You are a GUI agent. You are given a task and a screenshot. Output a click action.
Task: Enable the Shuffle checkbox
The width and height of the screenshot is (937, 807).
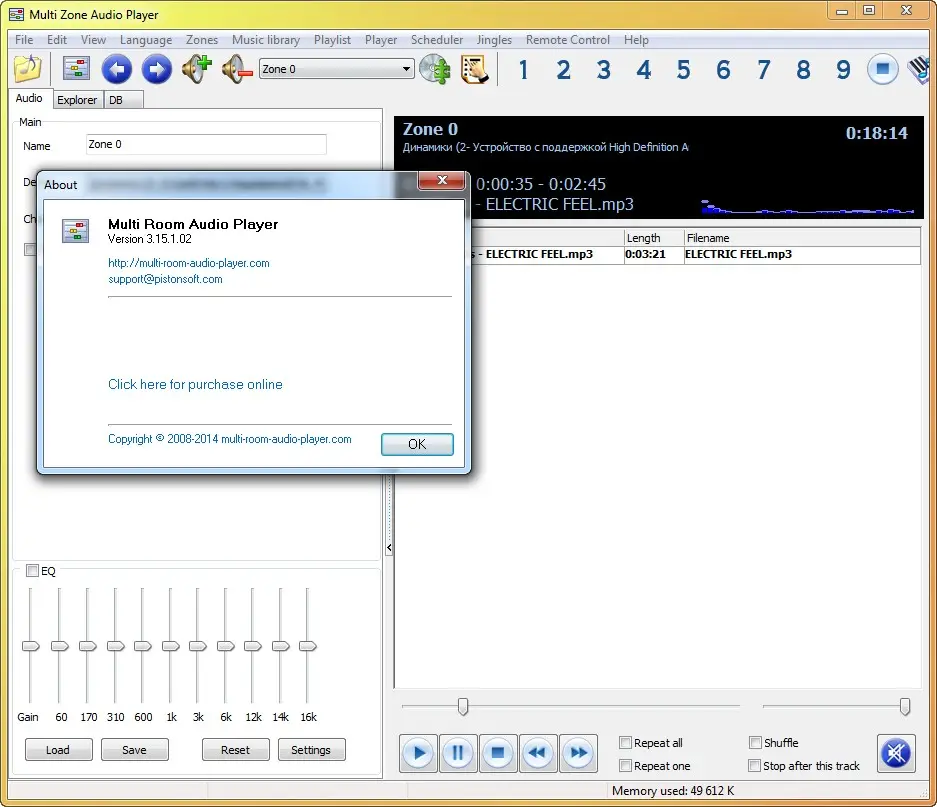(x=755, y=742)
